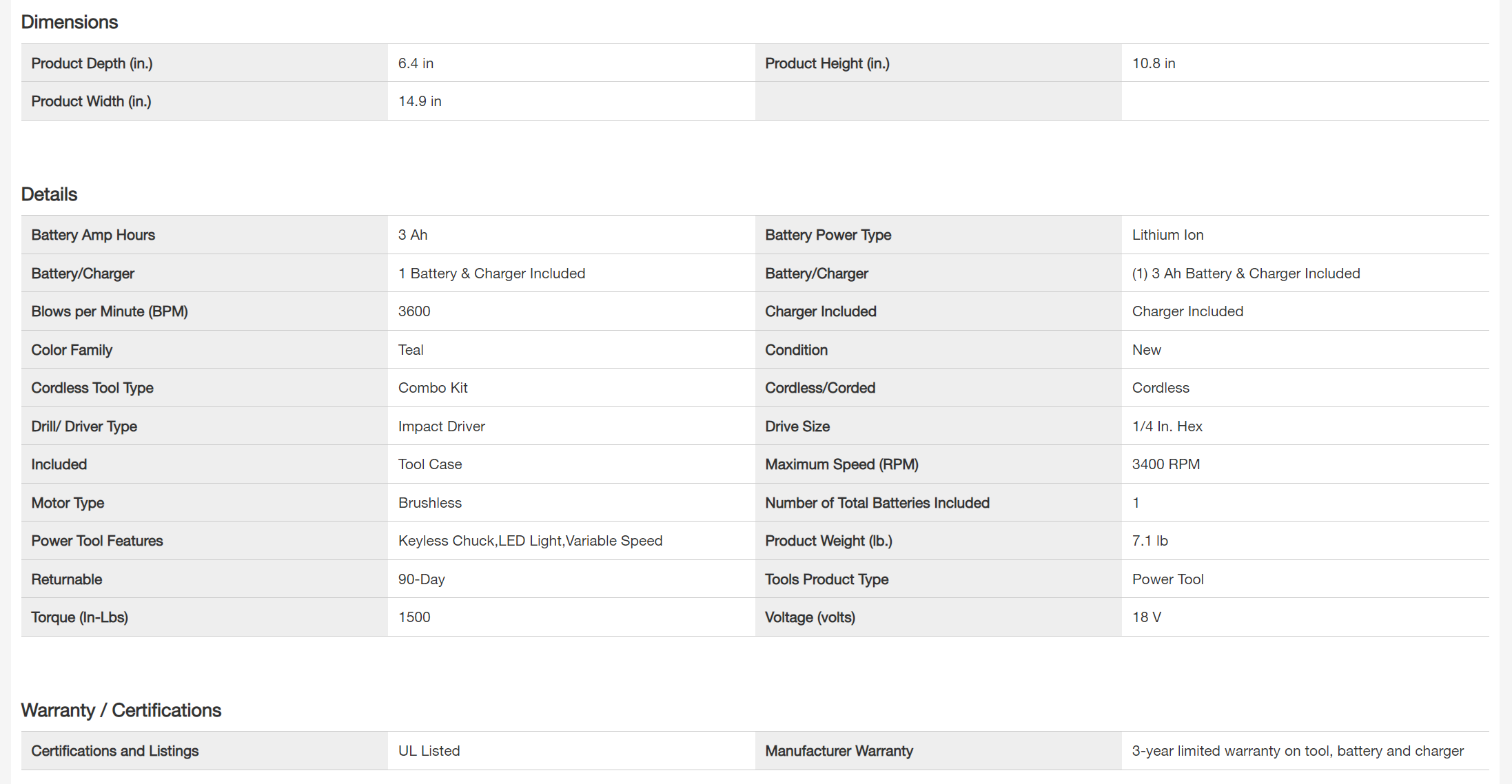Click the 1/4 In. Hex drive size value
Image resolution: width=1512 pixels, height=784 pixels.
click(1167, 426)
